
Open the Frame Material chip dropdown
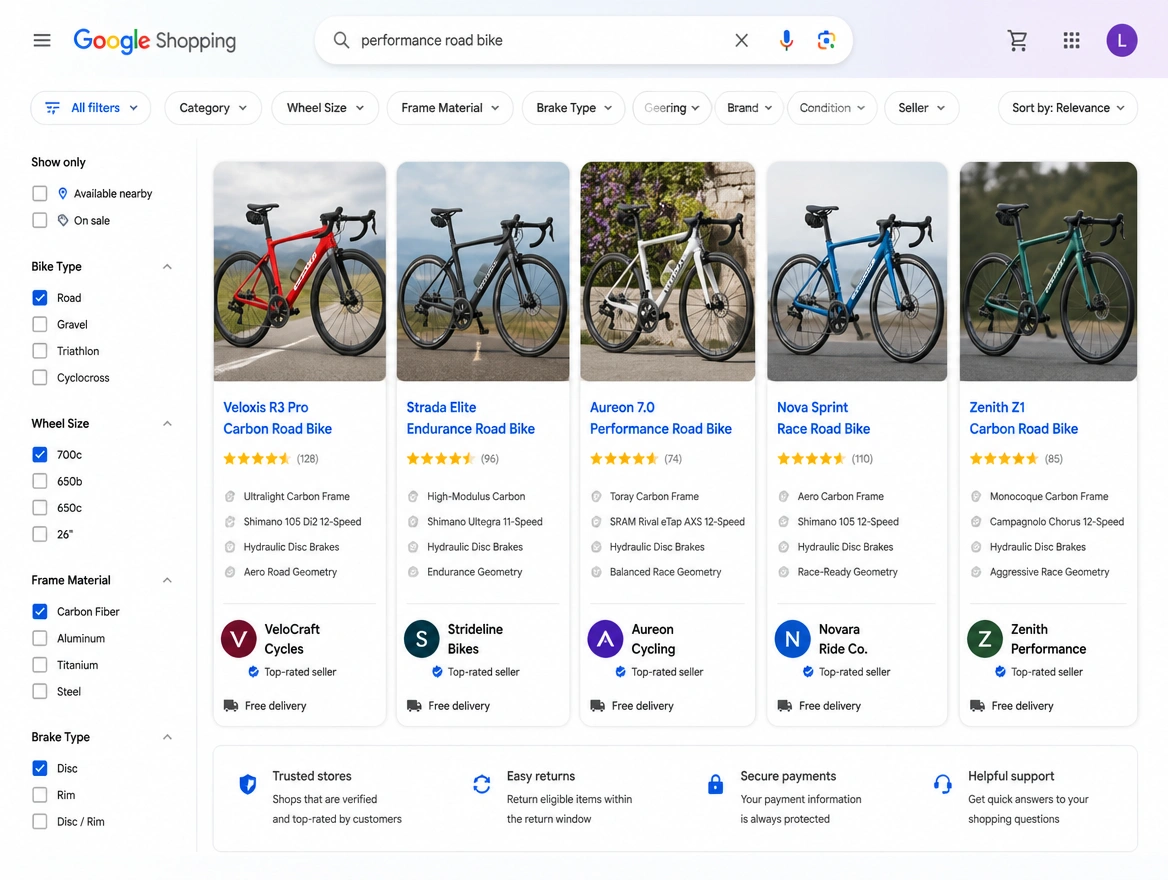pyautogui.click(x=450, y=108)
